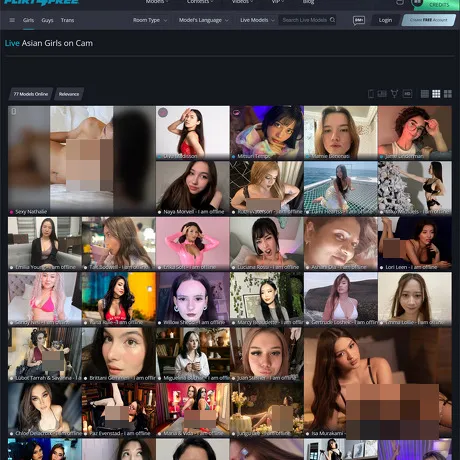Click Create FREE Account button
Viewport: 460px width, 460px height.
tap(428, 20)
